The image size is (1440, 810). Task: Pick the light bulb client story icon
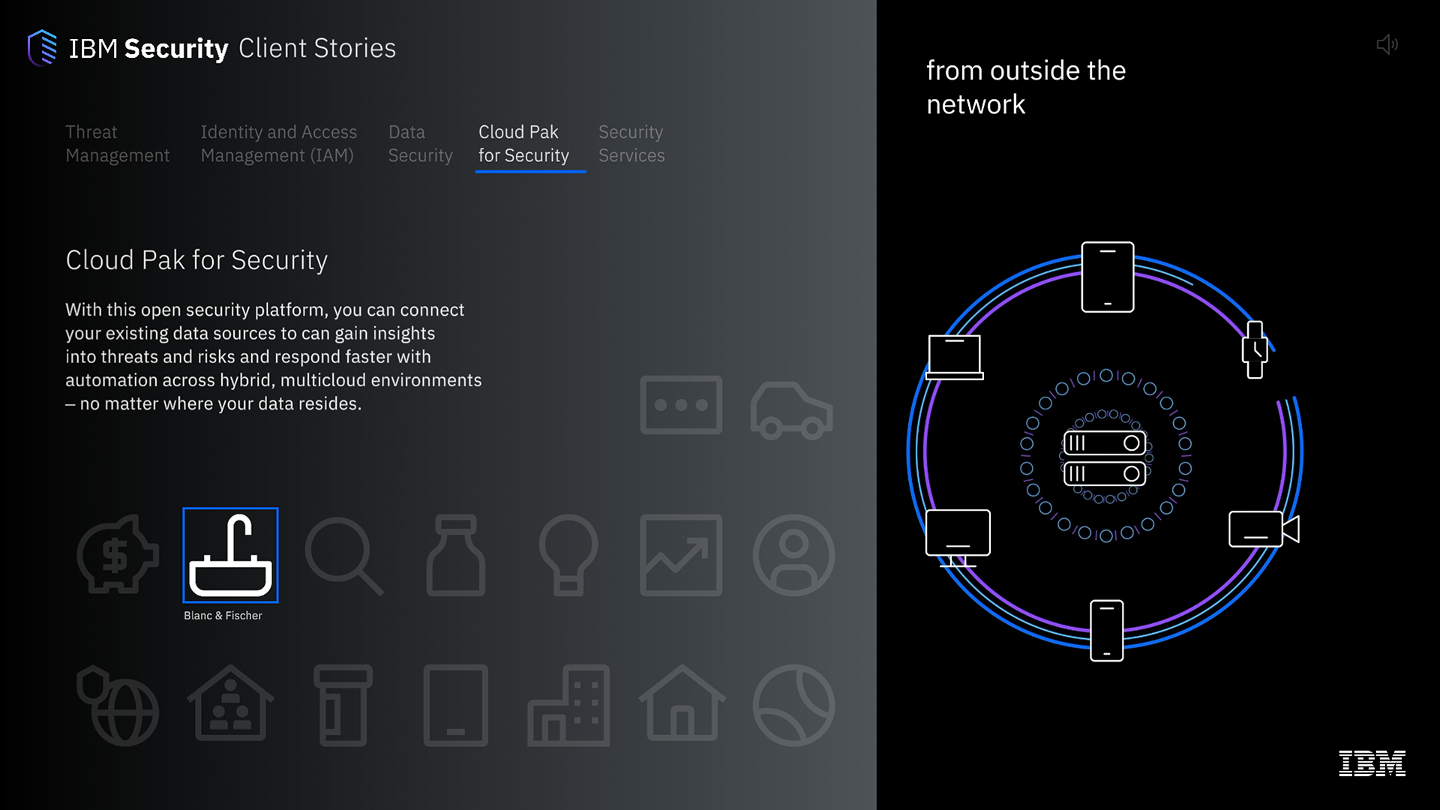tap(568, 555)
